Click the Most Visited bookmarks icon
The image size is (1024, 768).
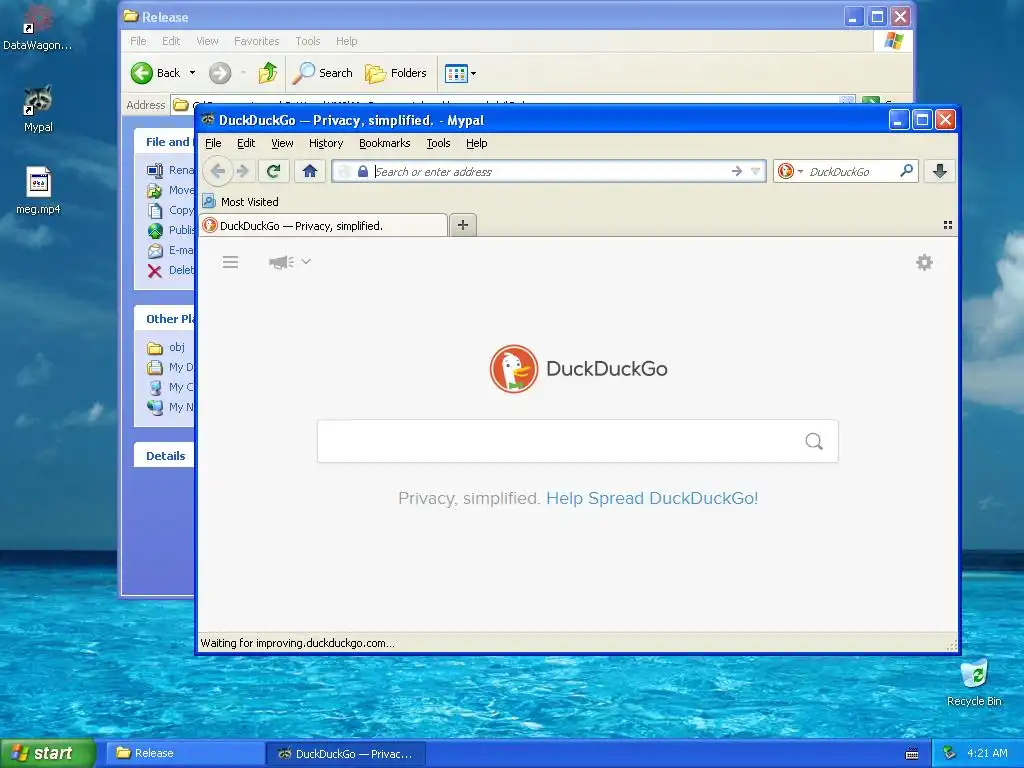tap(209, 201)
